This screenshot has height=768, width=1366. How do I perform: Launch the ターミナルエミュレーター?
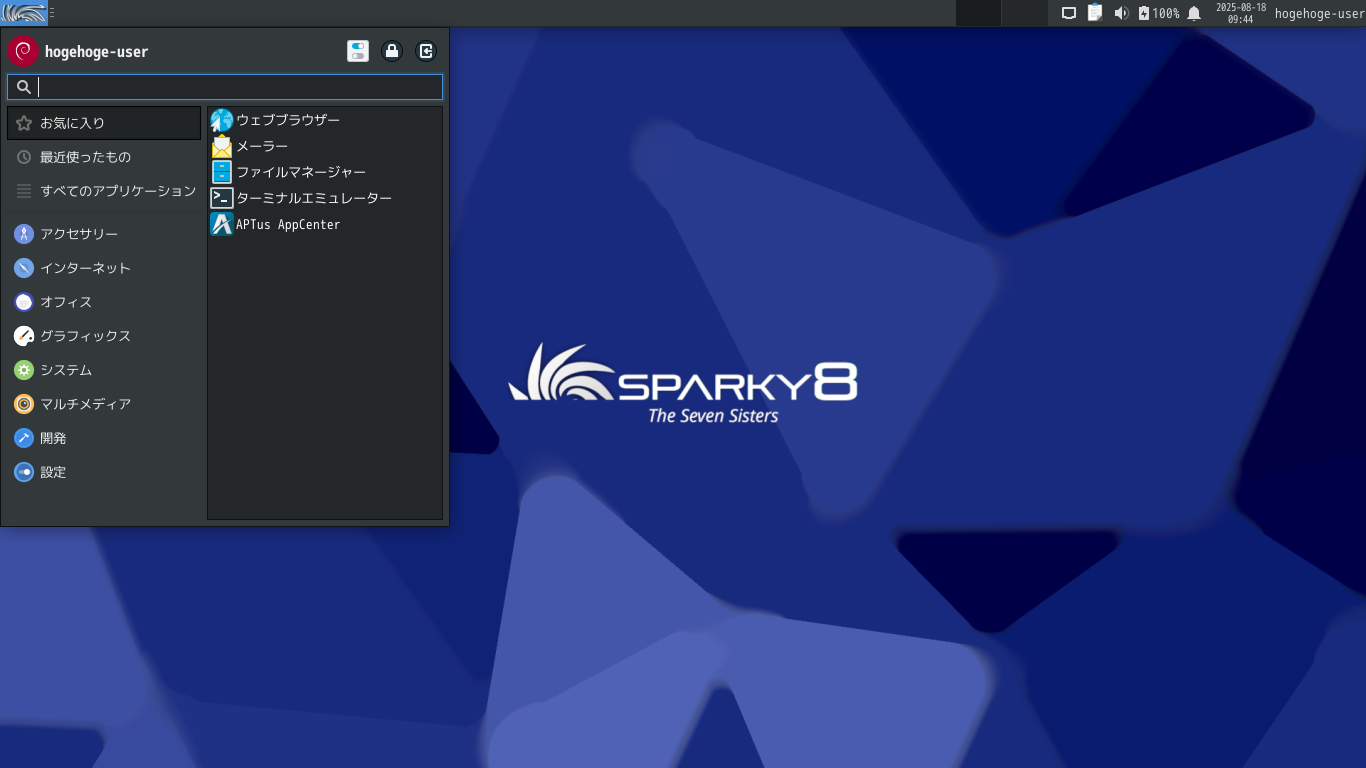click(x=313, y=198)
